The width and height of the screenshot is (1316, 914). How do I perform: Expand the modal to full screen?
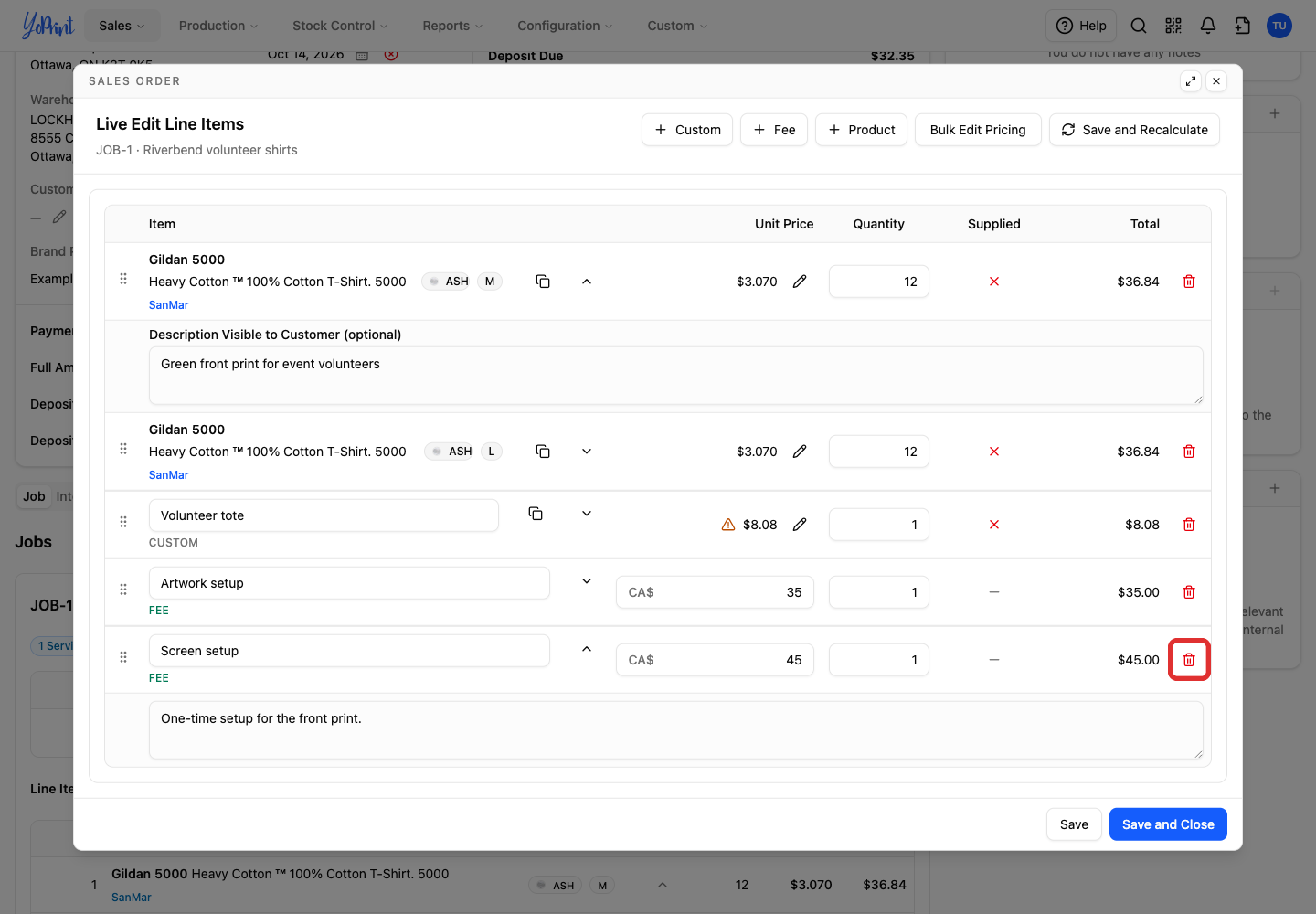[1191, 81]
